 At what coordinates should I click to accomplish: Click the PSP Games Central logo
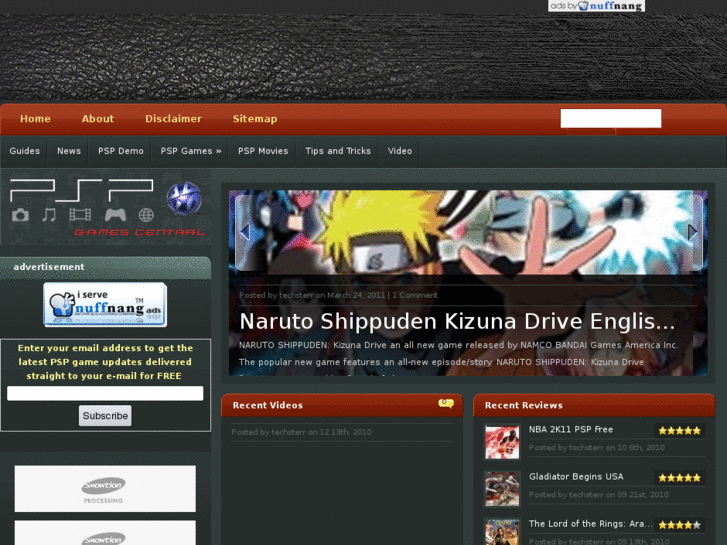point(107,207)
